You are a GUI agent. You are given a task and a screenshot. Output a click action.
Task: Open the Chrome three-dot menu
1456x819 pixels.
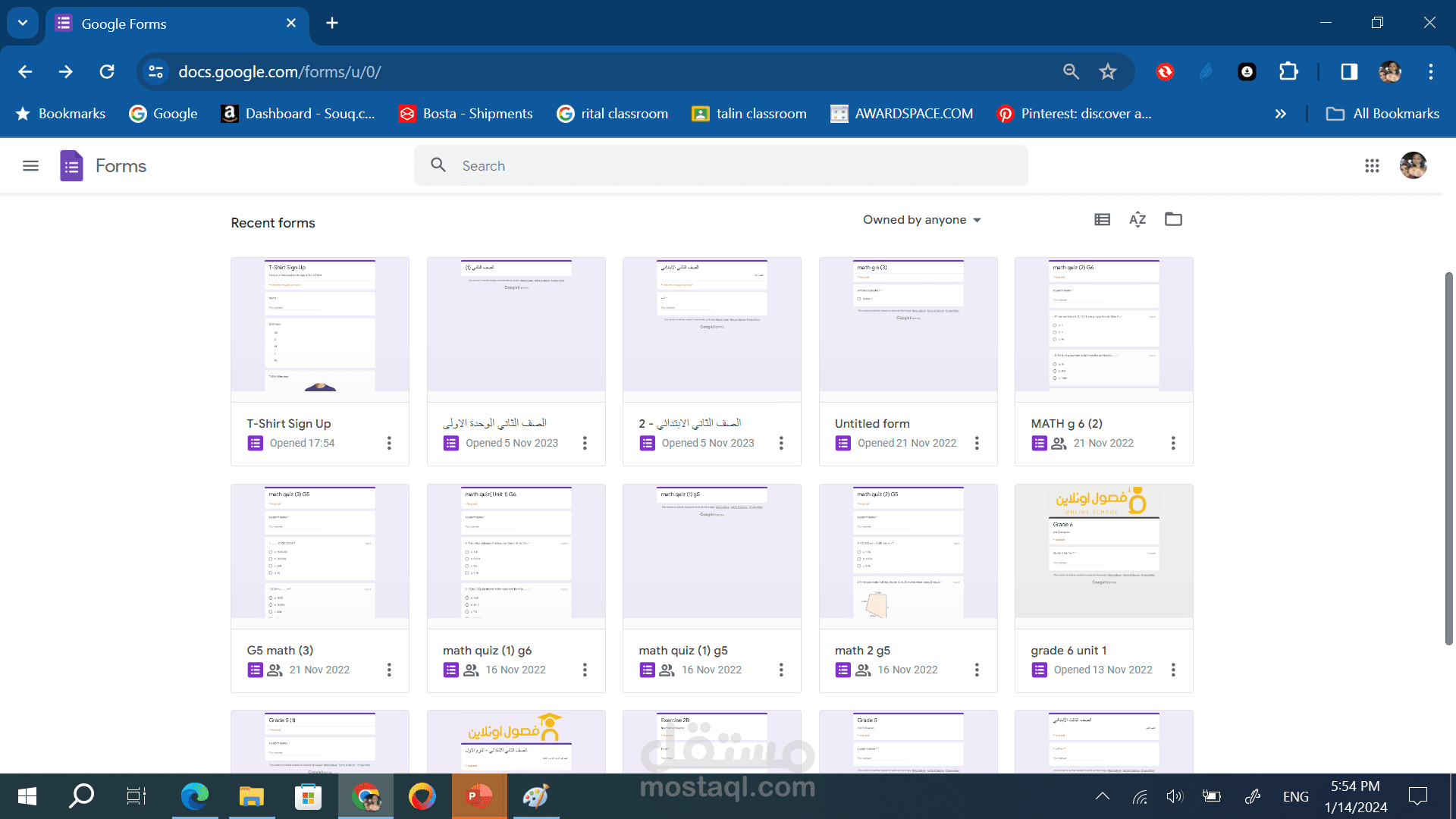click(1431, 71)
